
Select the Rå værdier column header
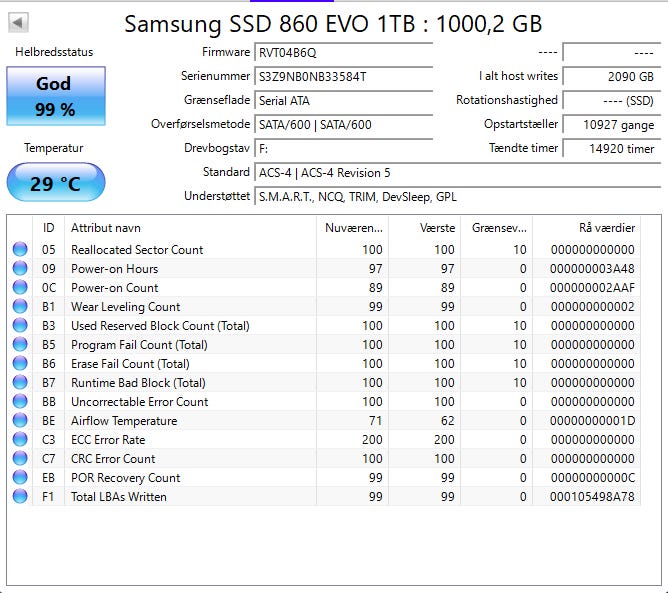[587, 228]
